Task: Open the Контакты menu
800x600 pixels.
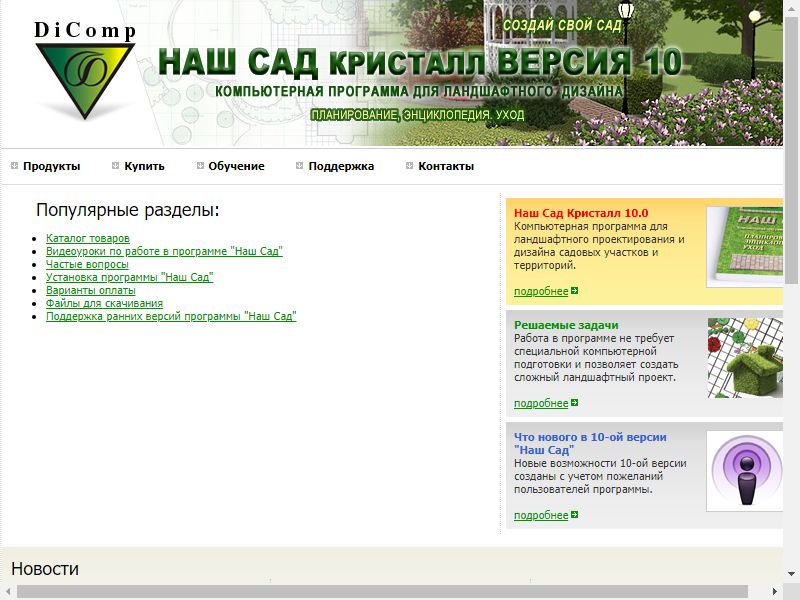Action: tap(446, 166)
